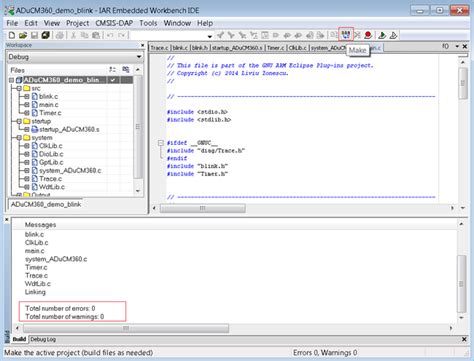This screenshot has height=361, width=474.
Task: Select the ADuCM360_demo_blink workspace tab
Action: click(46, 204)
